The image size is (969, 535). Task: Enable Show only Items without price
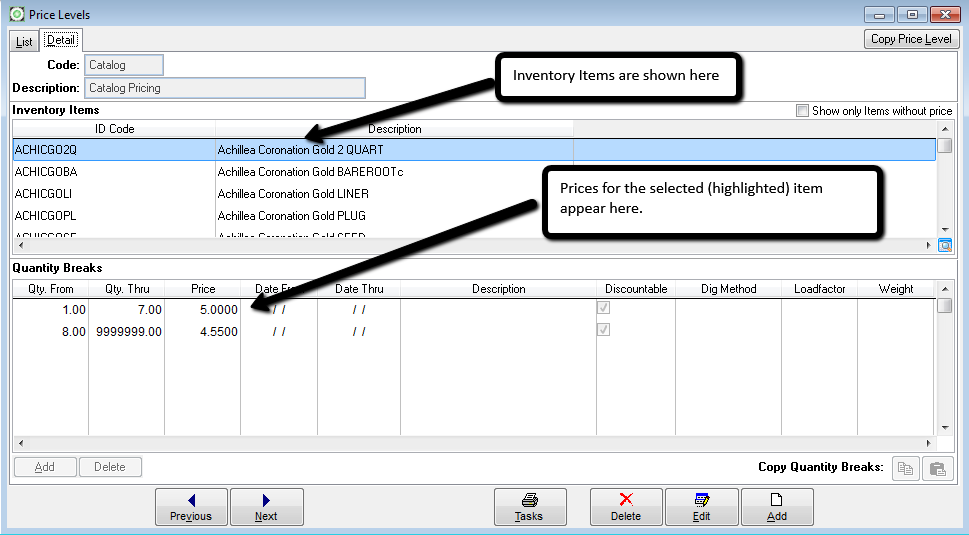point(802,111)
